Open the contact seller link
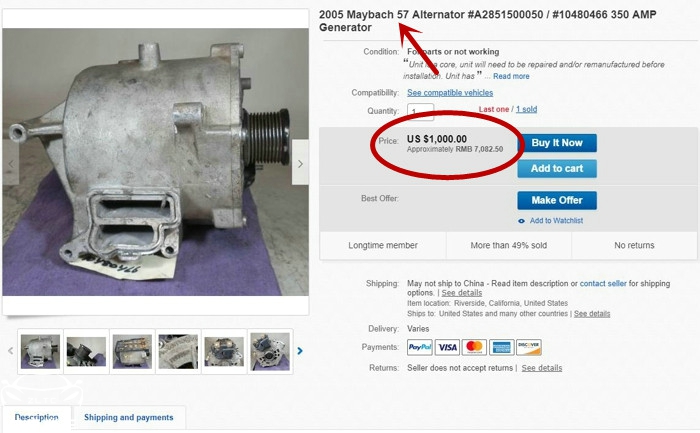The height and width of the screenshot is (433, 700). 603,283
